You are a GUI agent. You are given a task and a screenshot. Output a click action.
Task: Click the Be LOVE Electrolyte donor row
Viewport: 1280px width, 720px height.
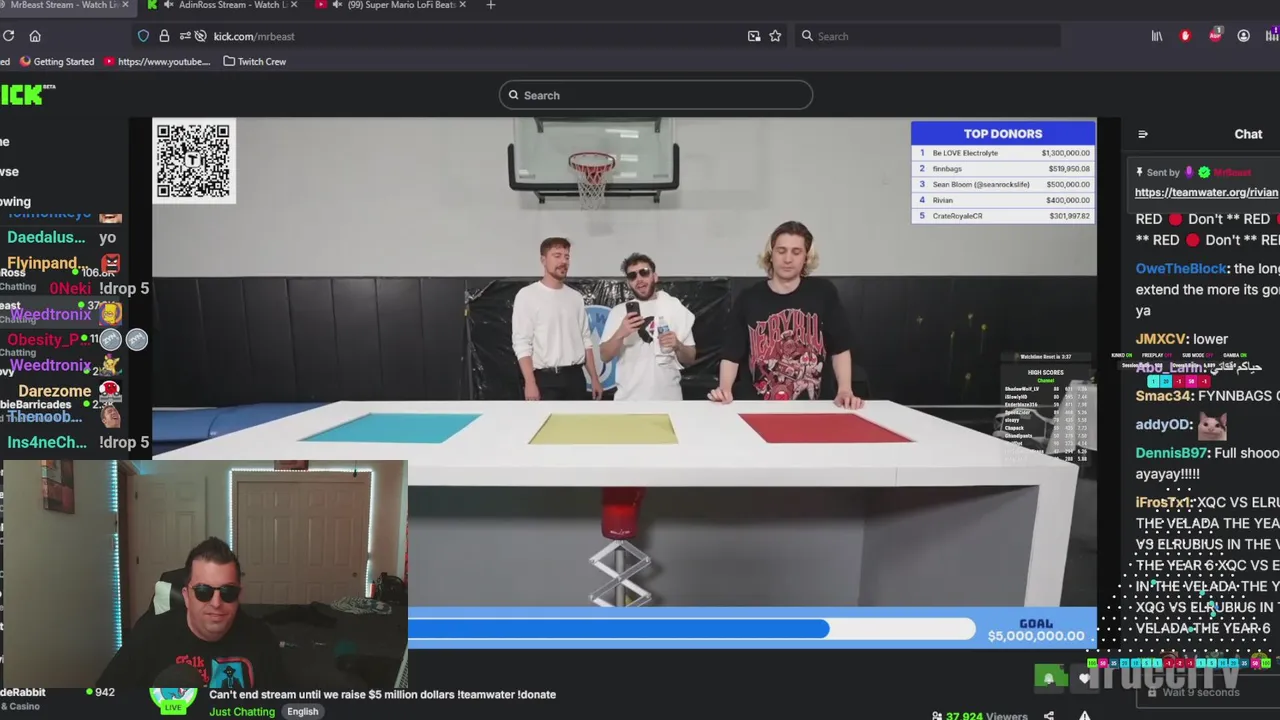1003,153
